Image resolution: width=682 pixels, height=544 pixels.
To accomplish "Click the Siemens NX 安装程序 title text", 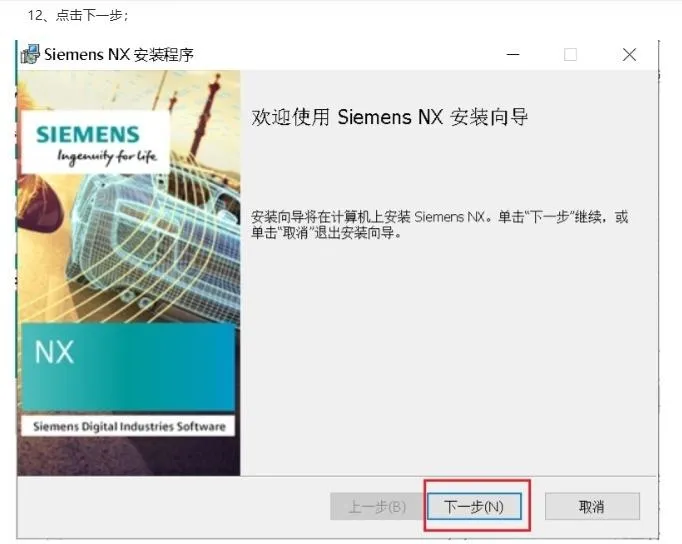I will [119, 55].
